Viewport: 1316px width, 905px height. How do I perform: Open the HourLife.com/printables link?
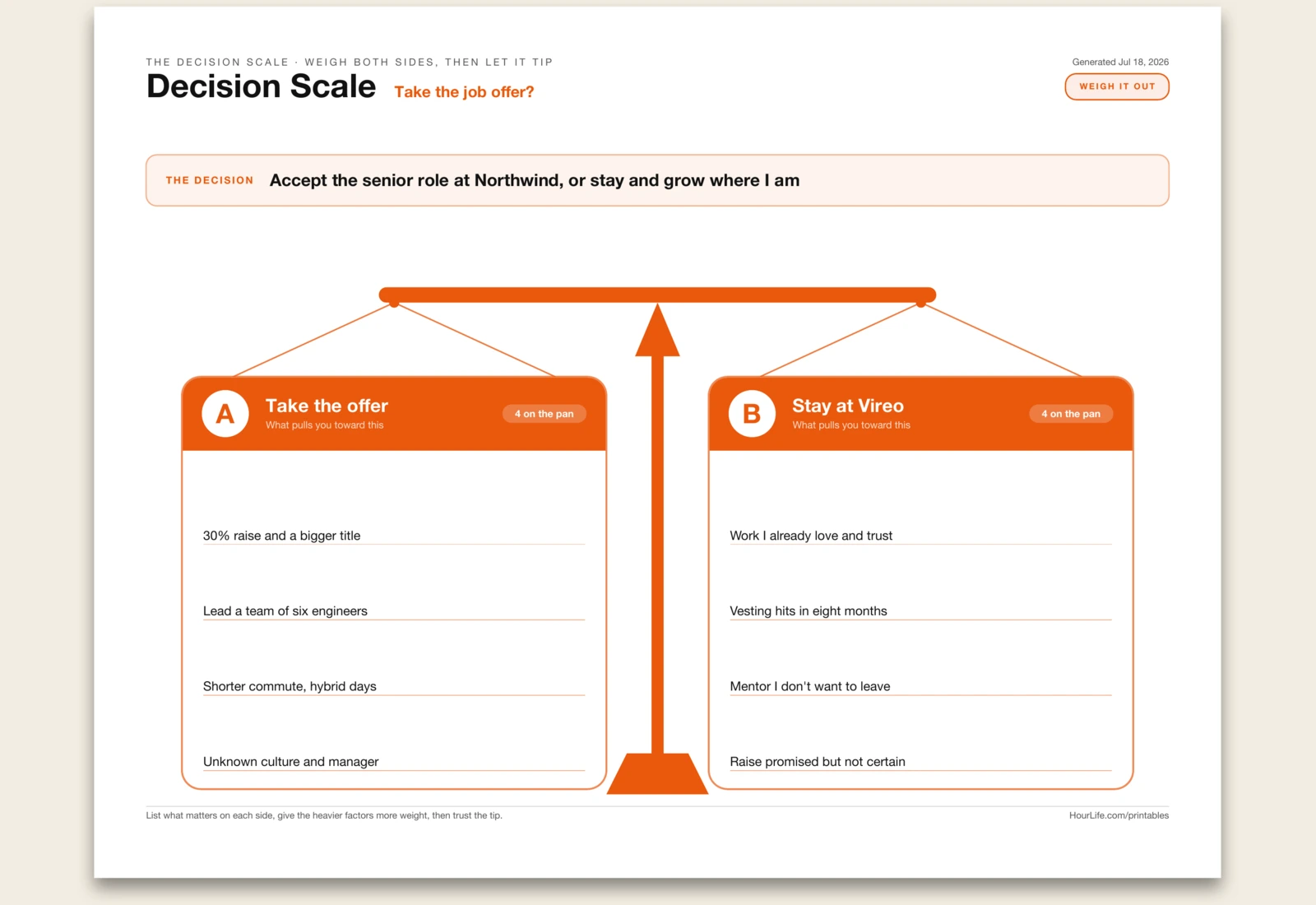pyautogui.click(x=1119, y=815)
